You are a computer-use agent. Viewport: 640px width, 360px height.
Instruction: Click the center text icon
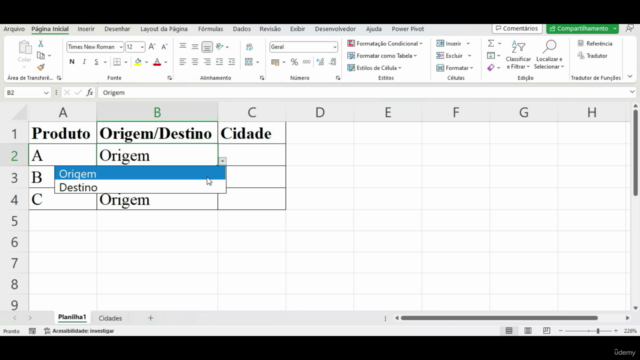pyautogui.click(x=195, y=62)
